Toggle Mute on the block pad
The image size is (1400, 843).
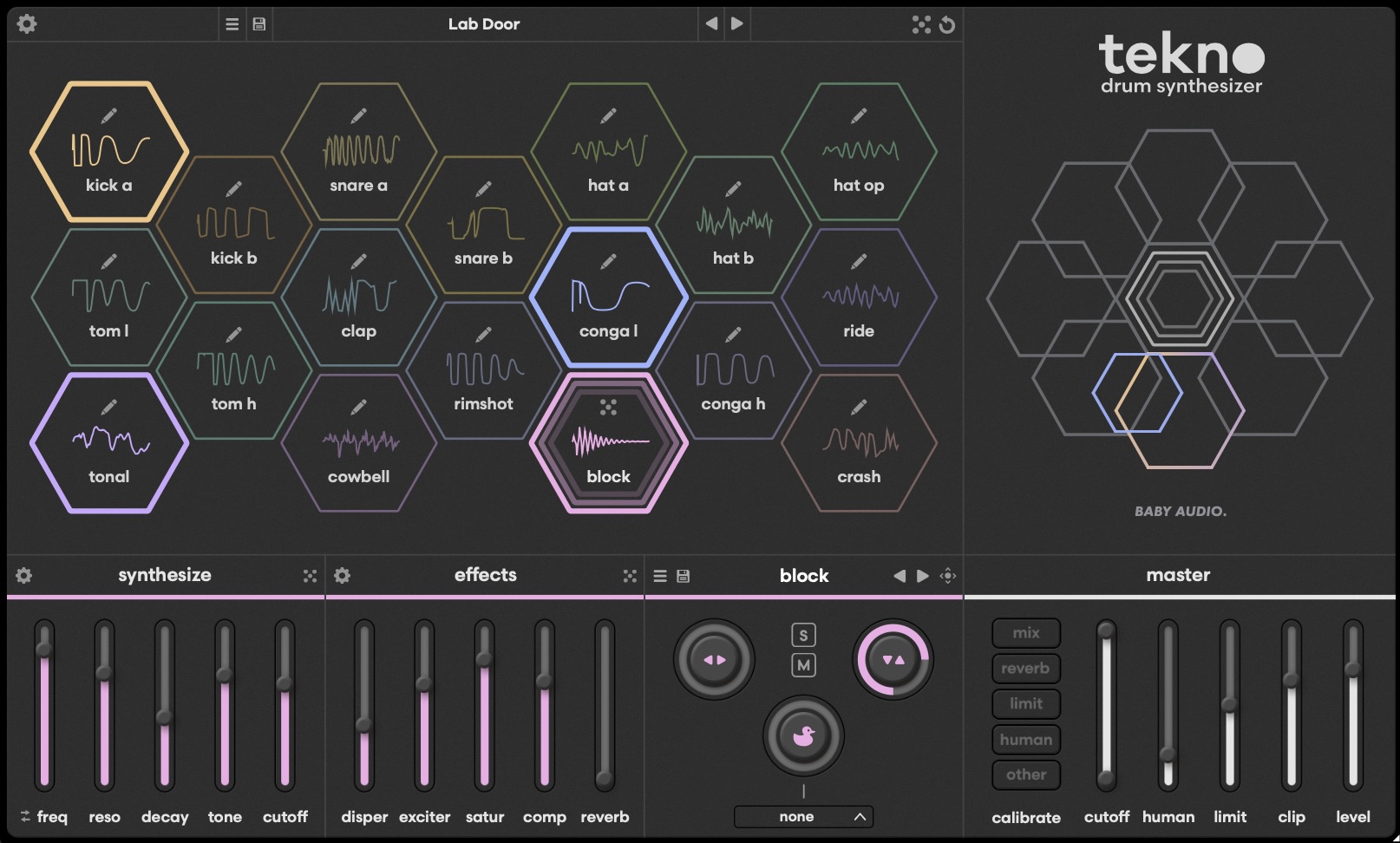click(802, 665)
